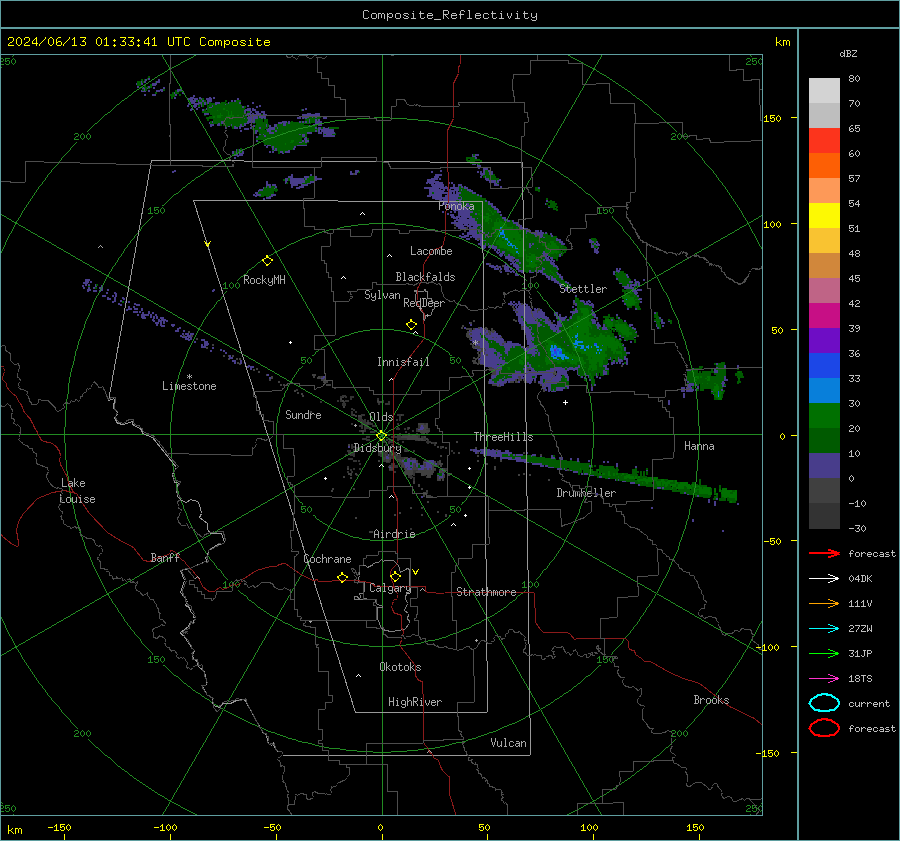The height and width of the screenshot is (841, 900).
Task: Click the km label at bottom left
Action: tap(14, 830)
